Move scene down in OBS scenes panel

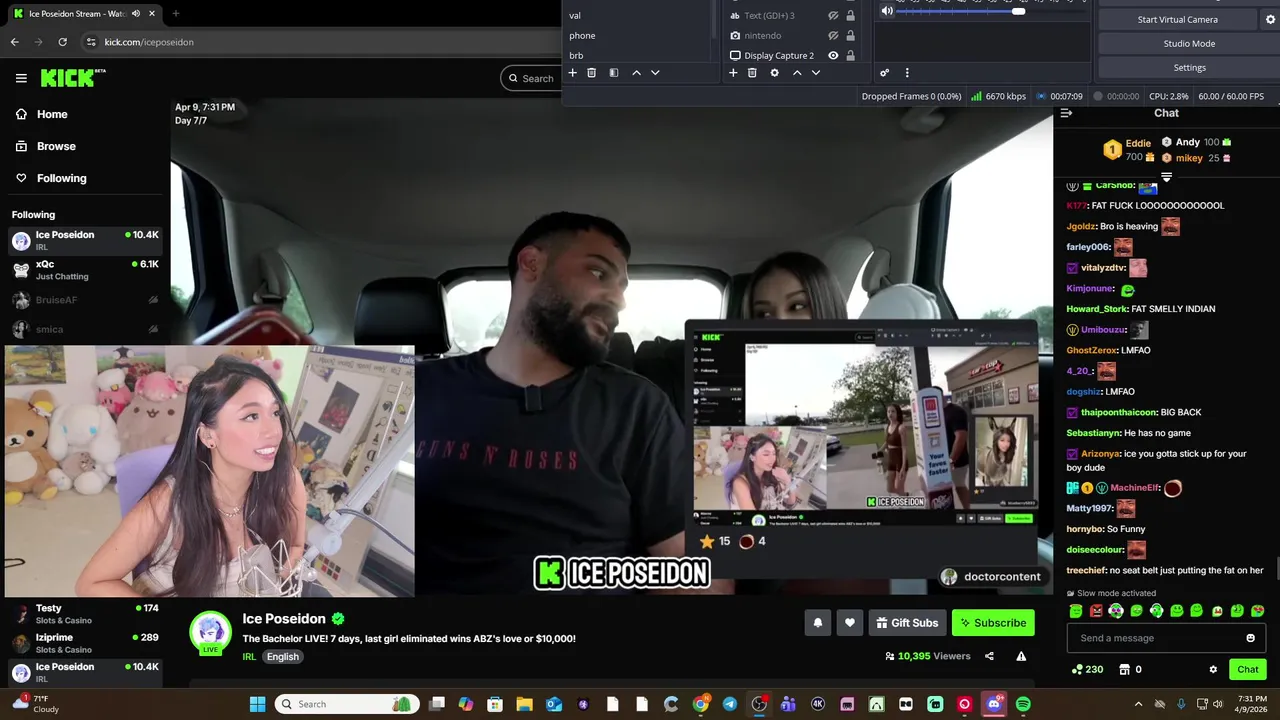655,73
